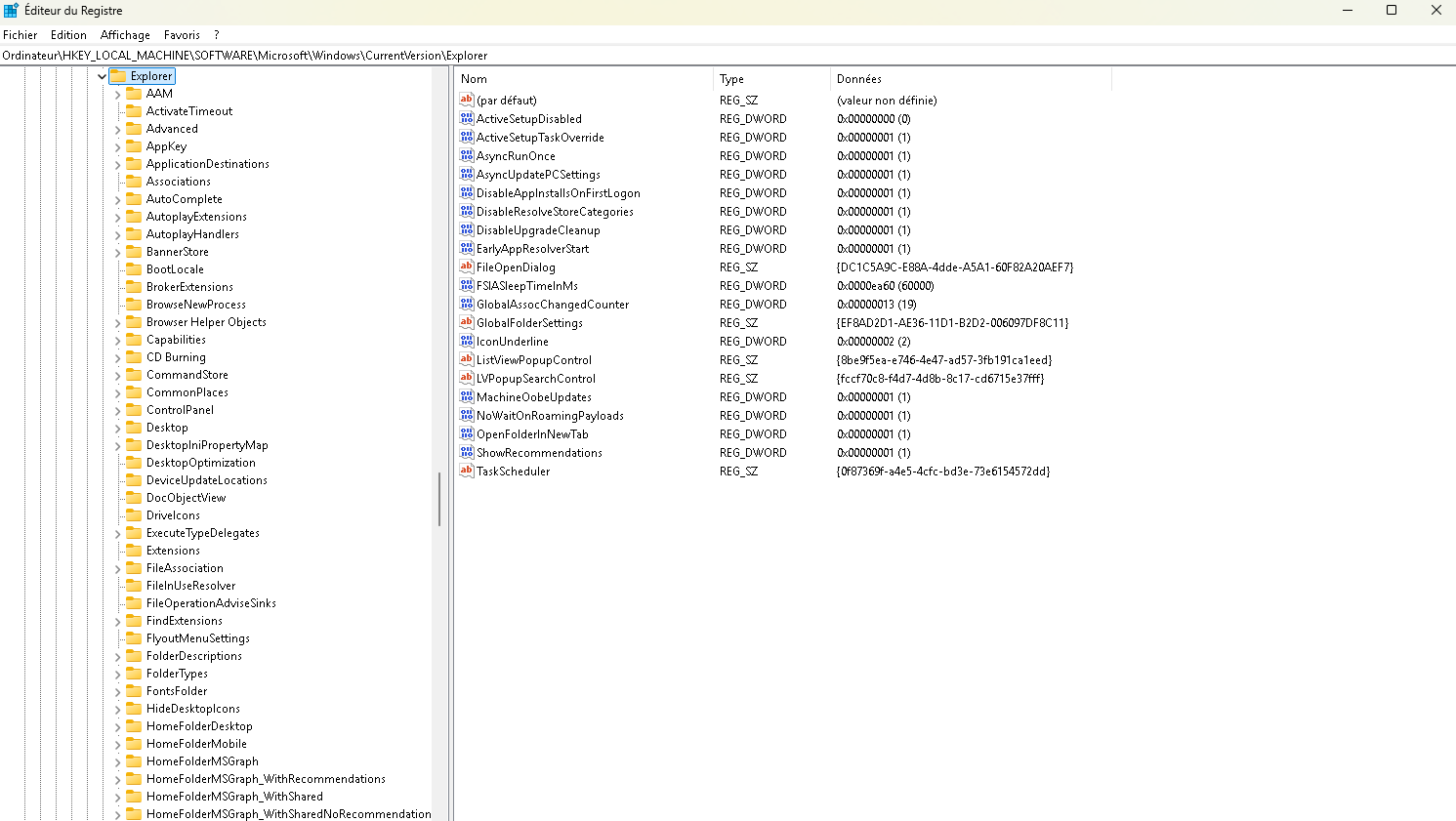
Task: Expand the Browser Helper Objects key
Action: (118, 322)
